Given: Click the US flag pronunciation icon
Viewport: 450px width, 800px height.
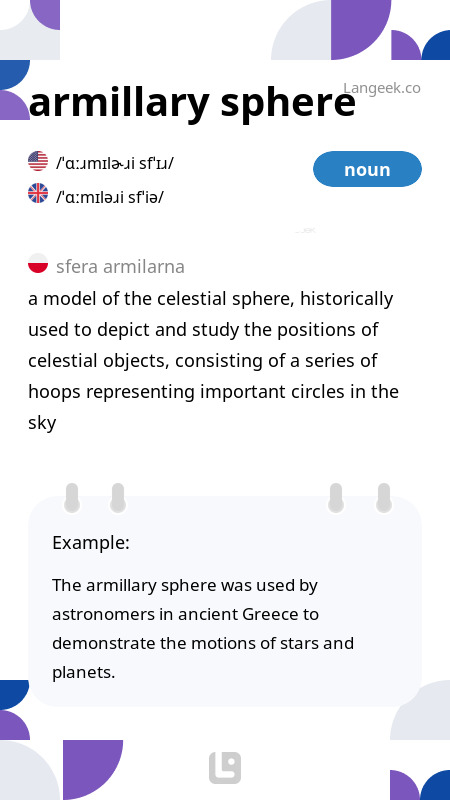Looking at the screenshot, I should pos(38,161).
